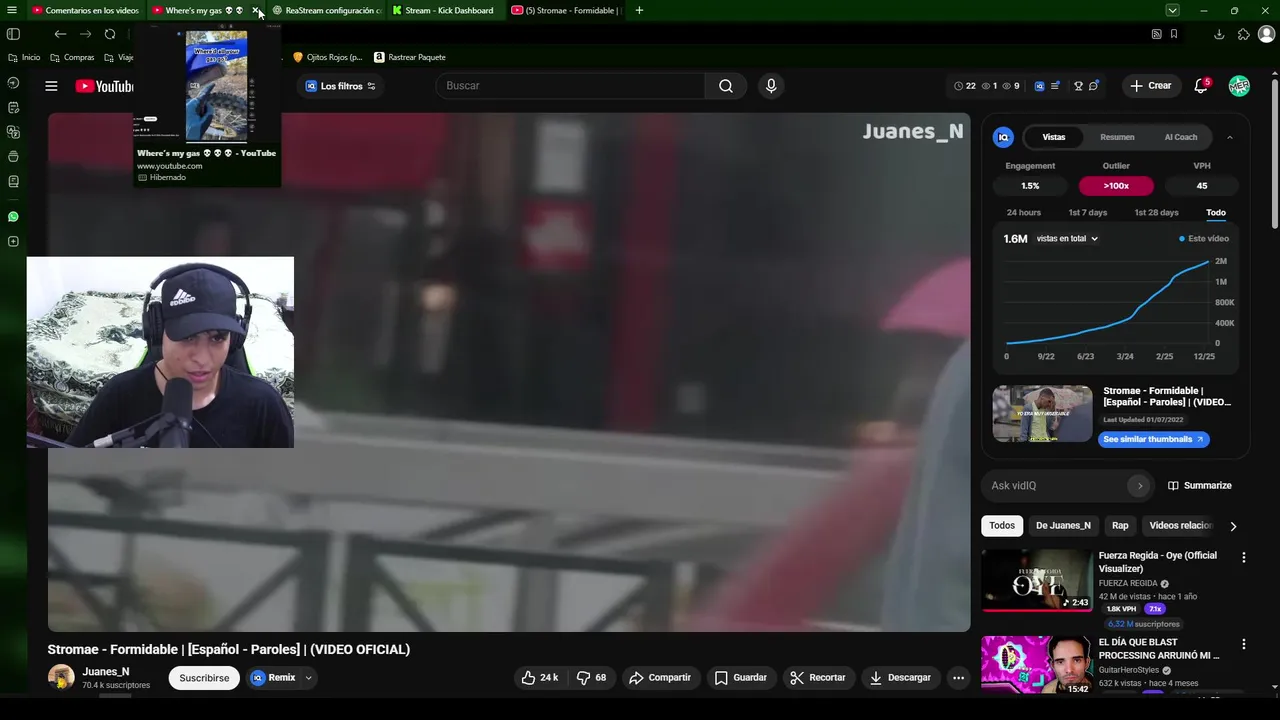This screenshot has height=720, width=1280.
Task: Switch to ReaStream configuración tab
Action: click(x=328, y=10)
